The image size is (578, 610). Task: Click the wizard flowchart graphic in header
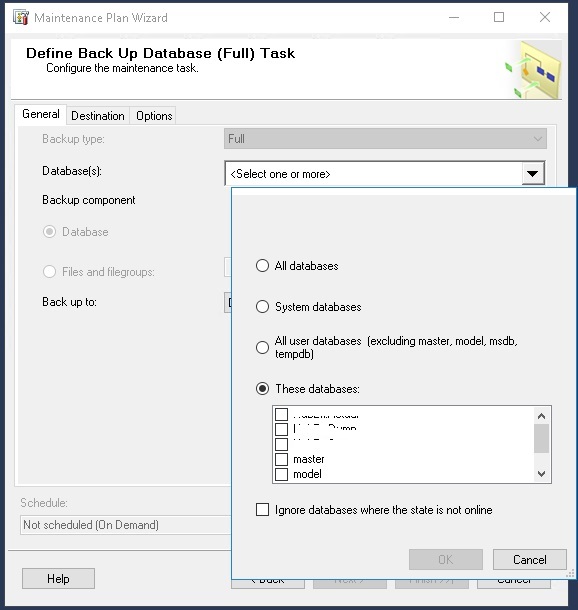point(533,70)
